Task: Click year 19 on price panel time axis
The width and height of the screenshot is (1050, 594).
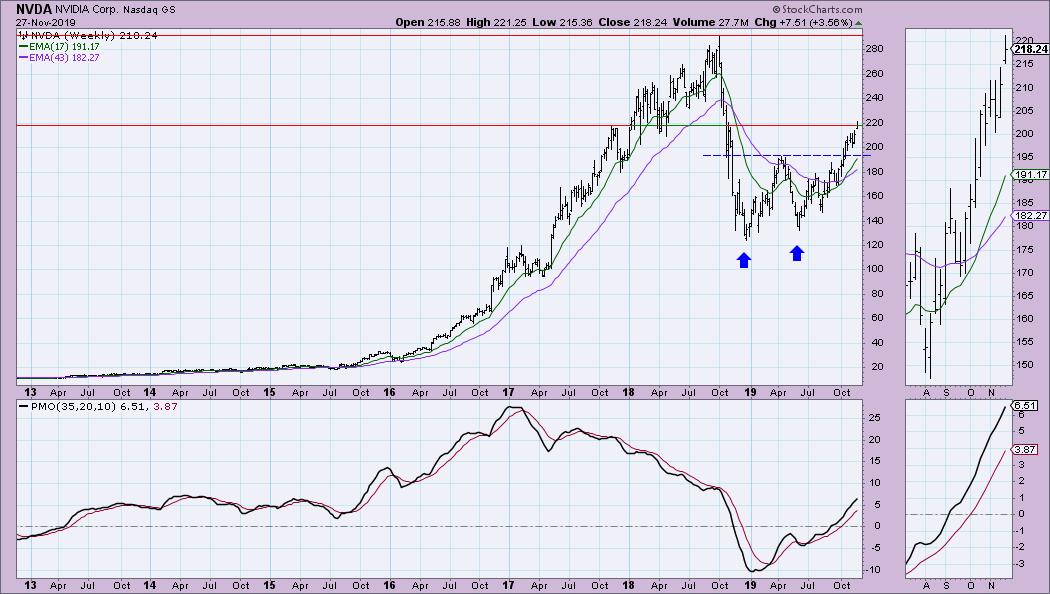Action: coord(750,392)
